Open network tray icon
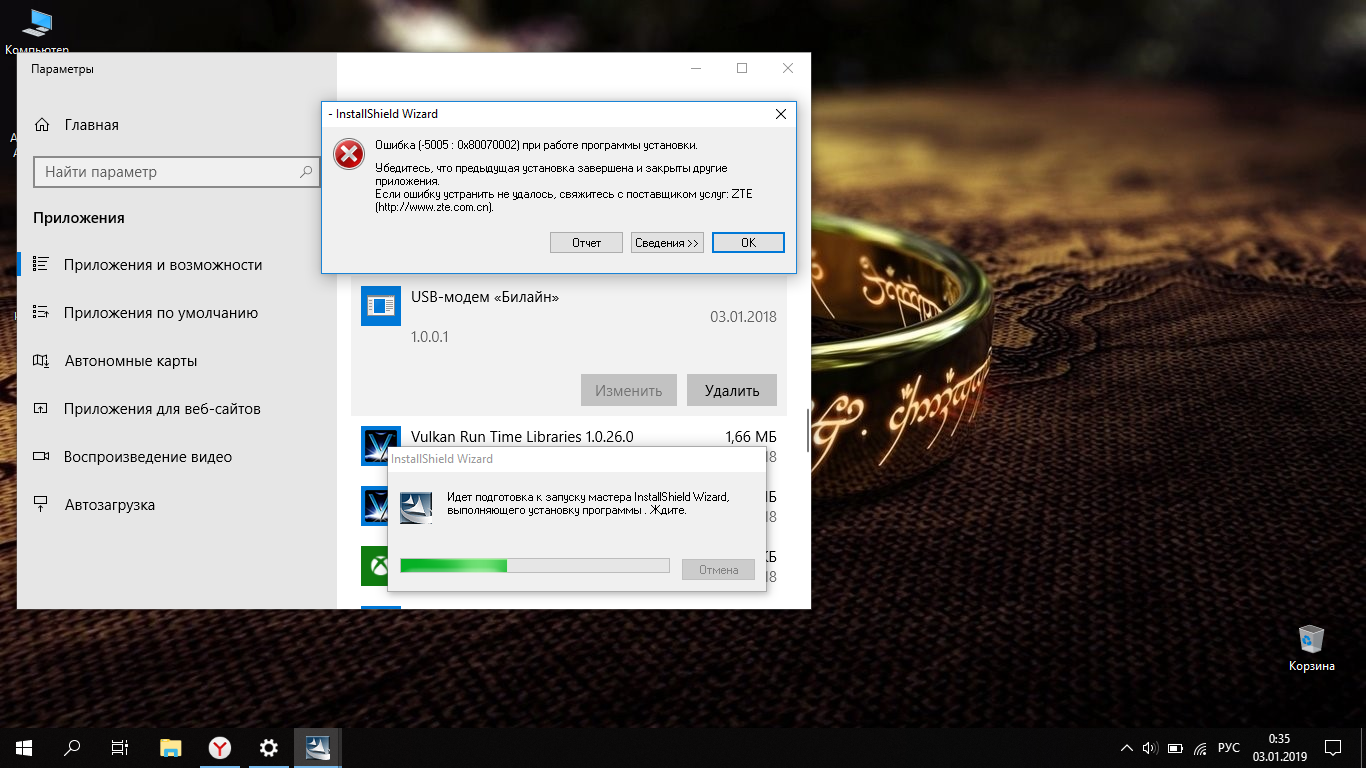The height and width of the screenshot is (768, 1366). pos(1200,748)
